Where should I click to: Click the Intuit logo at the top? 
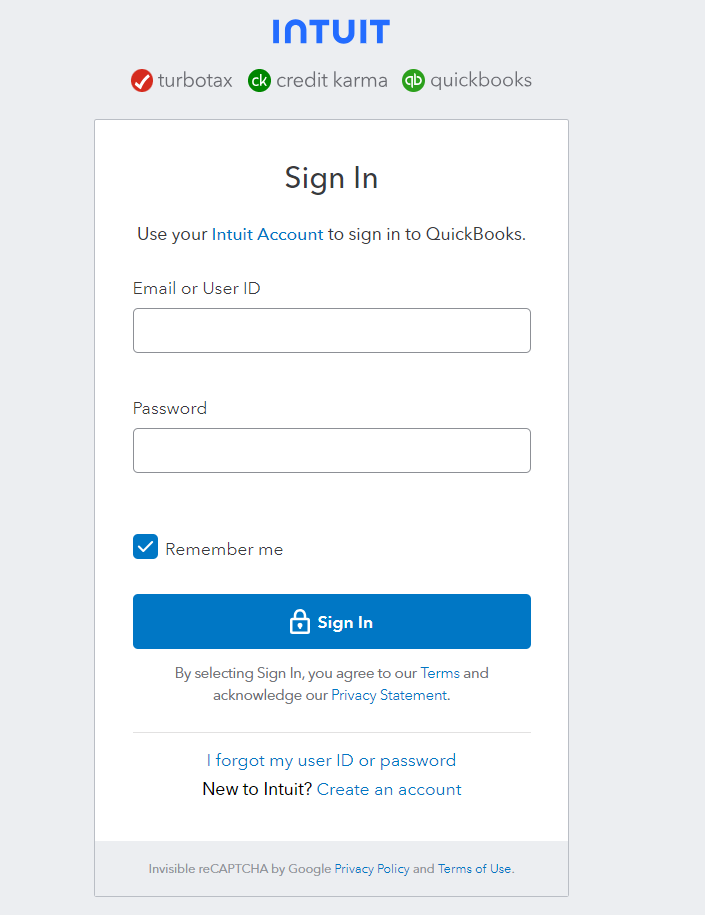pyautogui.click(x=331, y=31)
